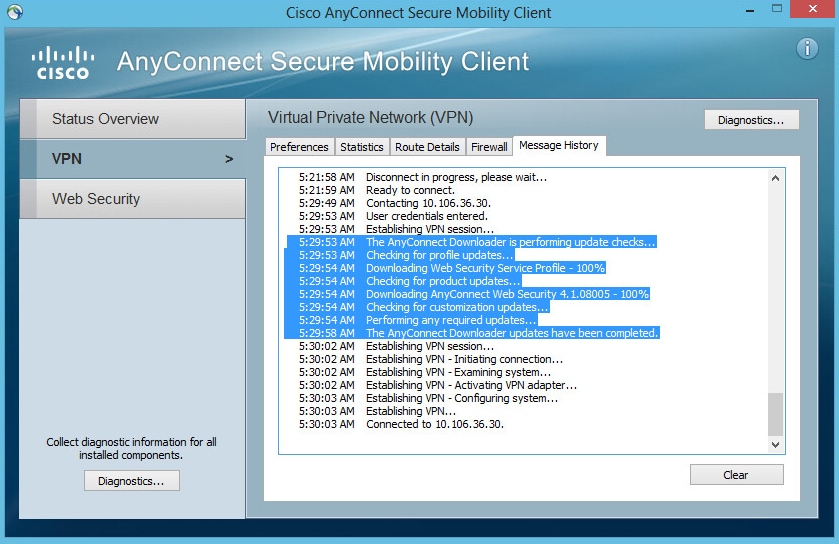Select the 5:30:02 AM 'Establishing VPN session...' line
The image size is (839, 544).
pyautogui.click(x=396, y=346)
